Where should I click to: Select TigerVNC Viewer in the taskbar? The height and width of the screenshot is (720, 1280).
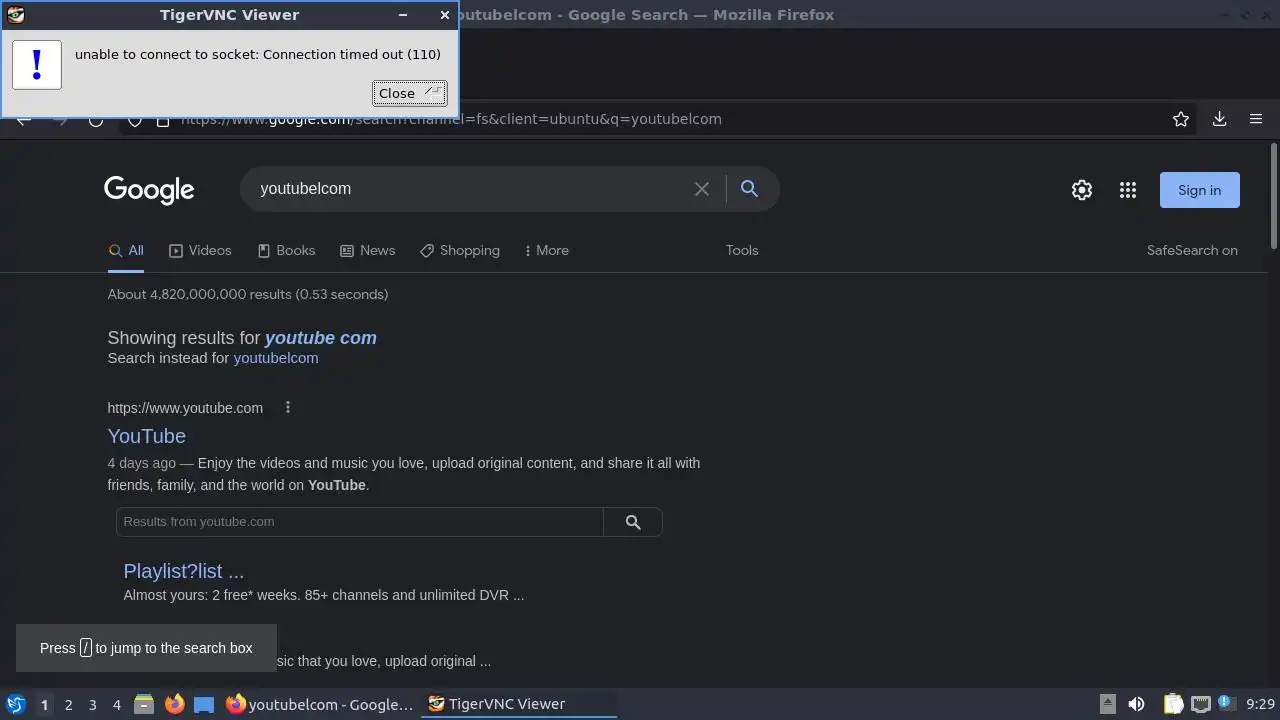pos(518,704)
